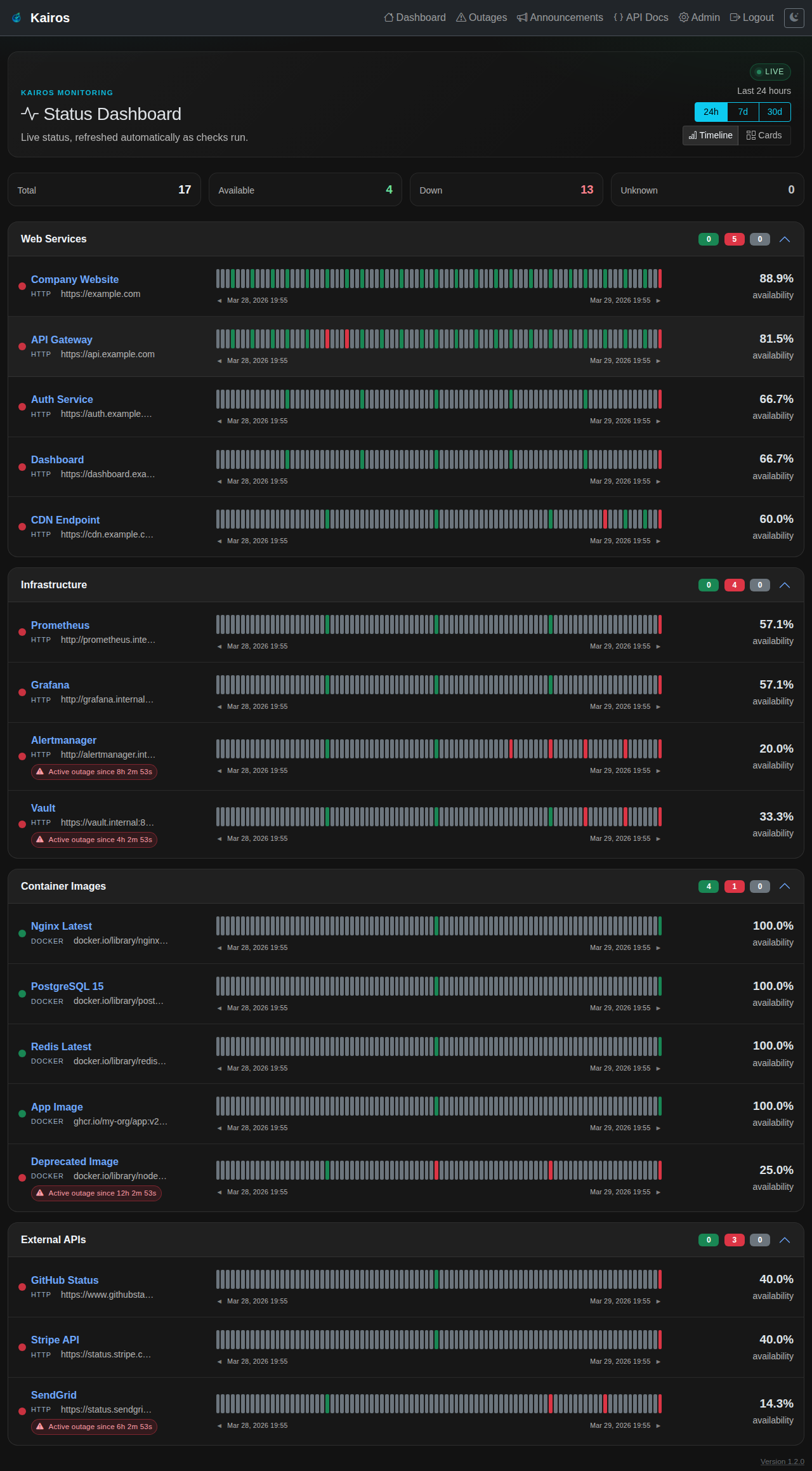Switch to the 30d time range

pyautogui.click(x=775, y=112)
